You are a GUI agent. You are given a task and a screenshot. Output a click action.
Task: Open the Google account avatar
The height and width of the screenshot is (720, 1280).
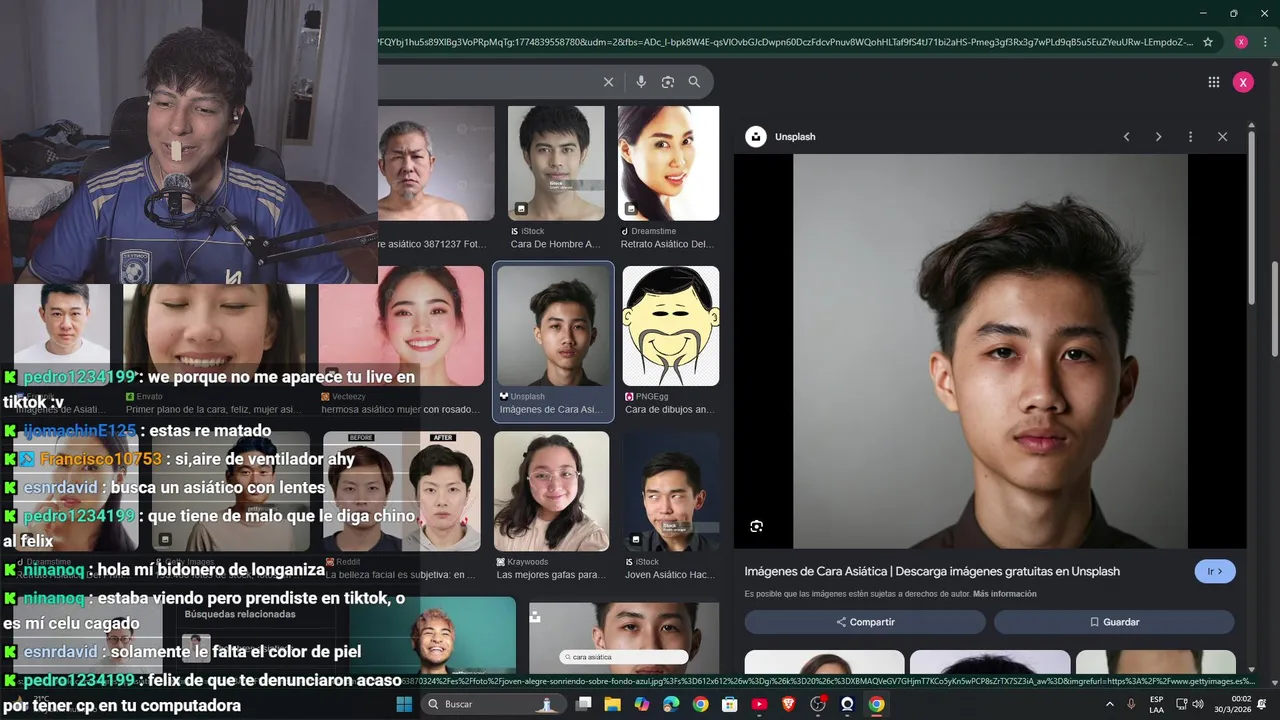coord(1243,82)
